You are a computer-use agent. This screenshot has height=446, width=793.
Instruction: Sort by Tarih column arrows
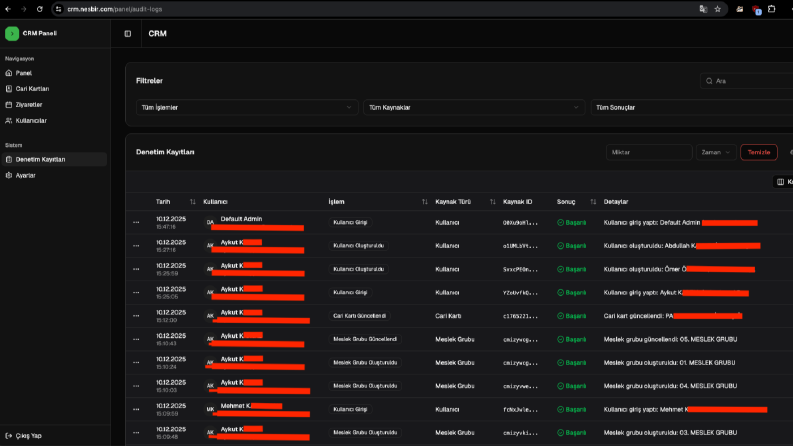pos(192,202)
